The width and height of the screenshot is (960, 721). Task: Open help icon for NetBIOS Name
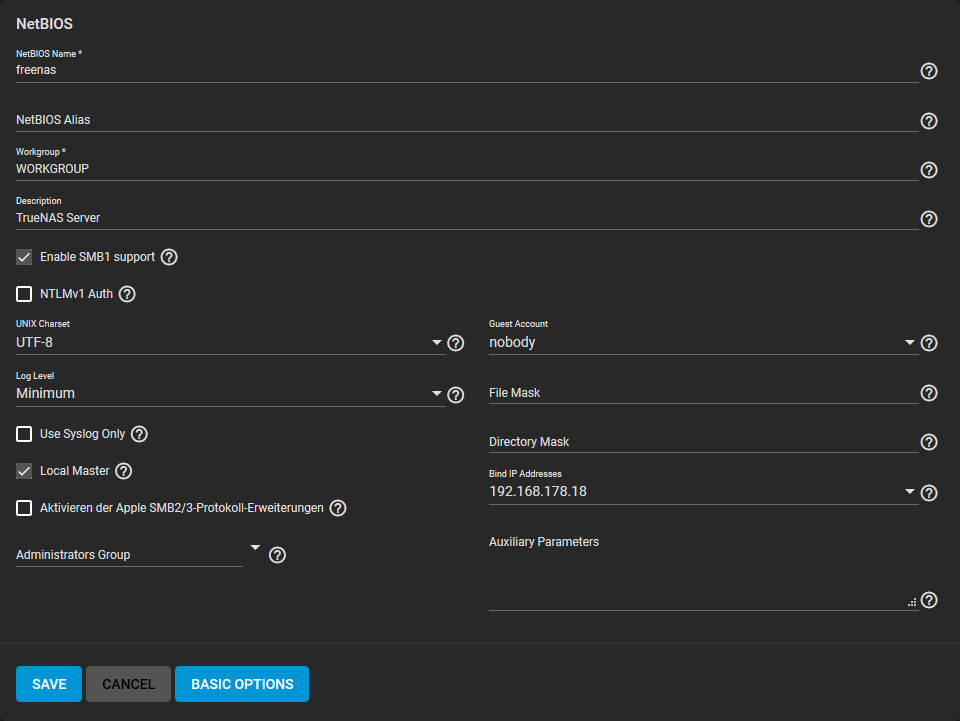pos(929,71)
